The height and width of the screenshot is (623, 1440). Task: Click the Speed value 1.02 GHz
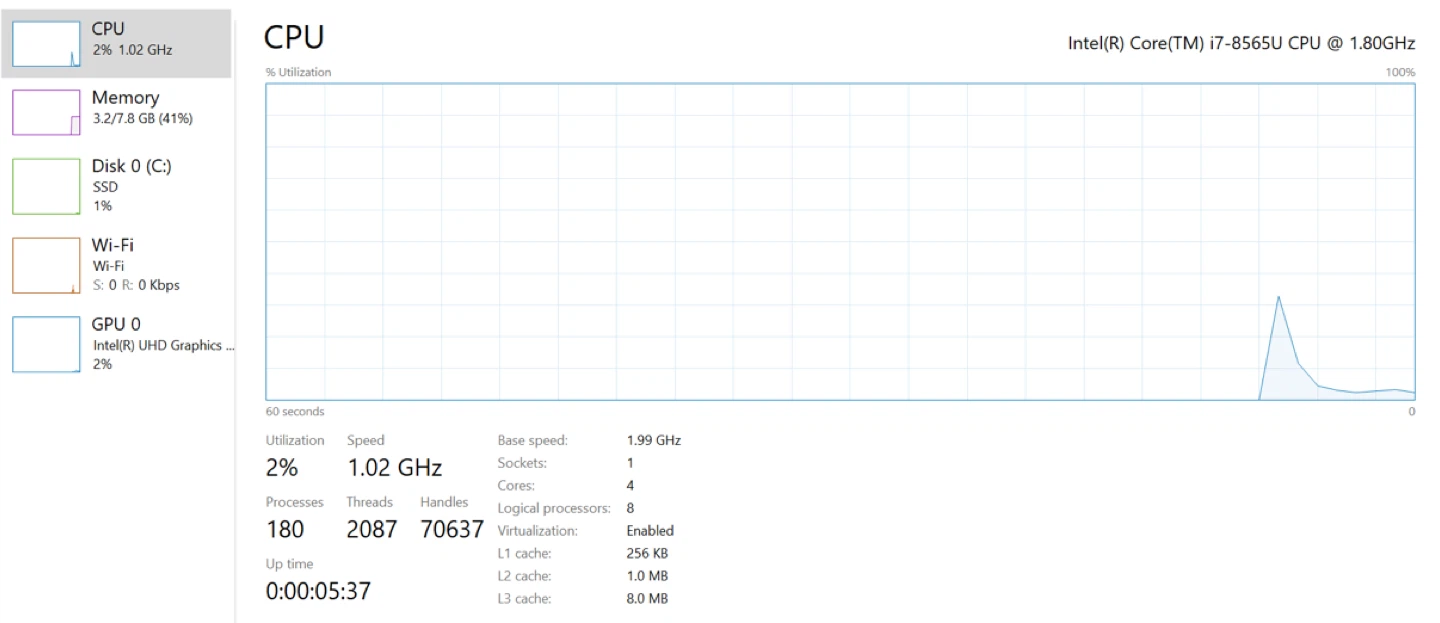coord(394,467)
